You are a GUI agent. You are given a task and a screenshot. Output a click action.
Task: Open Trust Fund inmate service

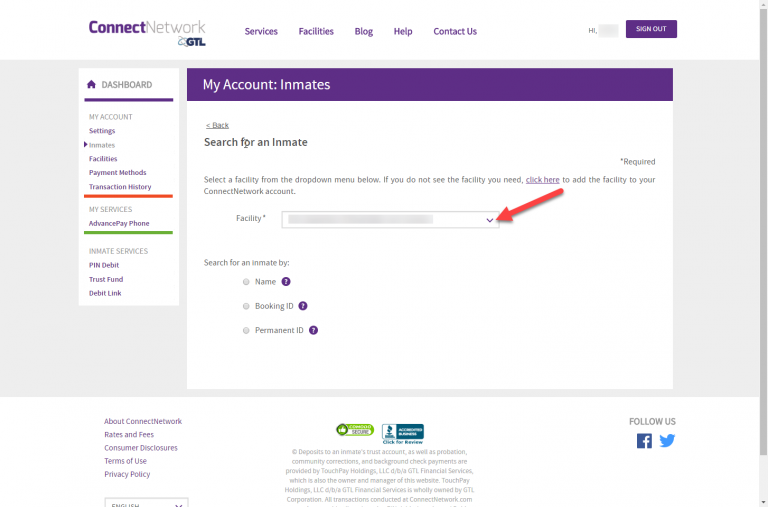coord(106,279)
